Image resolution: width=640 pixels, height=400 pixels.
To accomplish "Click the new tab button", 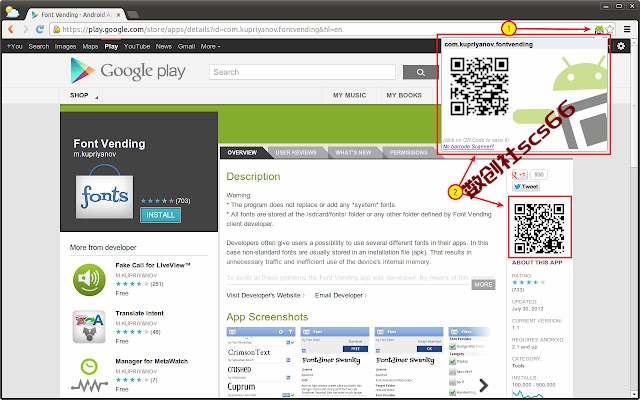I will pyautogui.click(x=133, y=15).
